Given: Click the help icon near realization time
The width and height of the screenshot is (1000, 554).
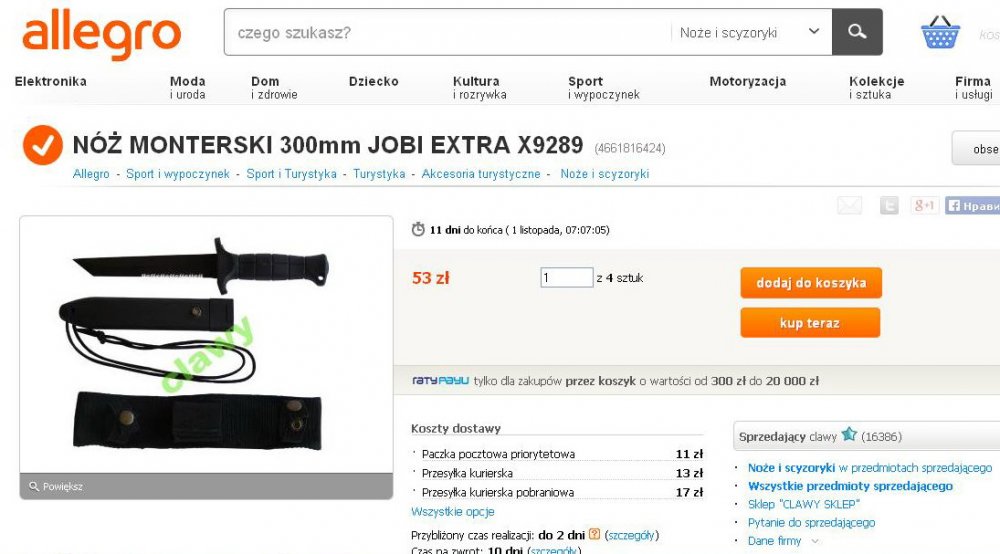Looking at the screenshot, I should click(594, 534).
